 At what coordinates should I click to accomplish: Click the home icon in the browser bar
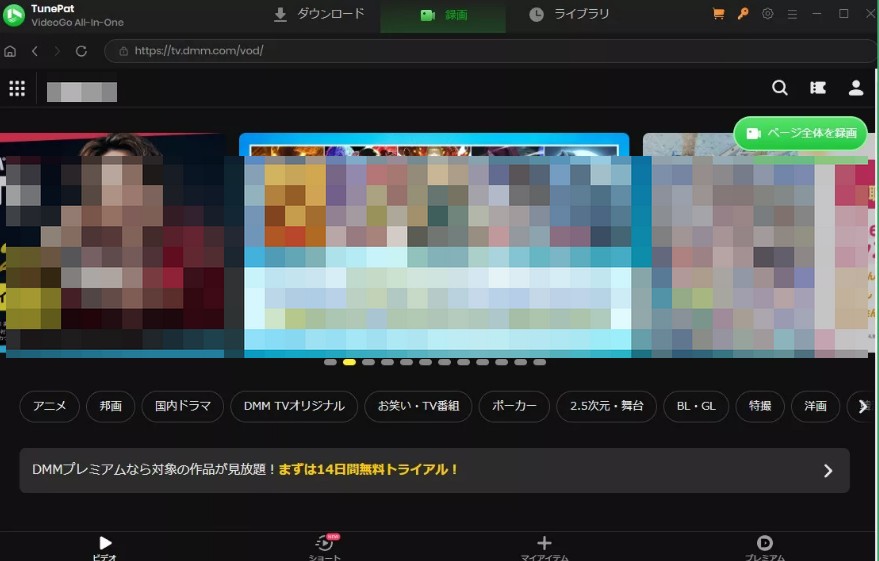pyautogui.click(x=10, y=52)
